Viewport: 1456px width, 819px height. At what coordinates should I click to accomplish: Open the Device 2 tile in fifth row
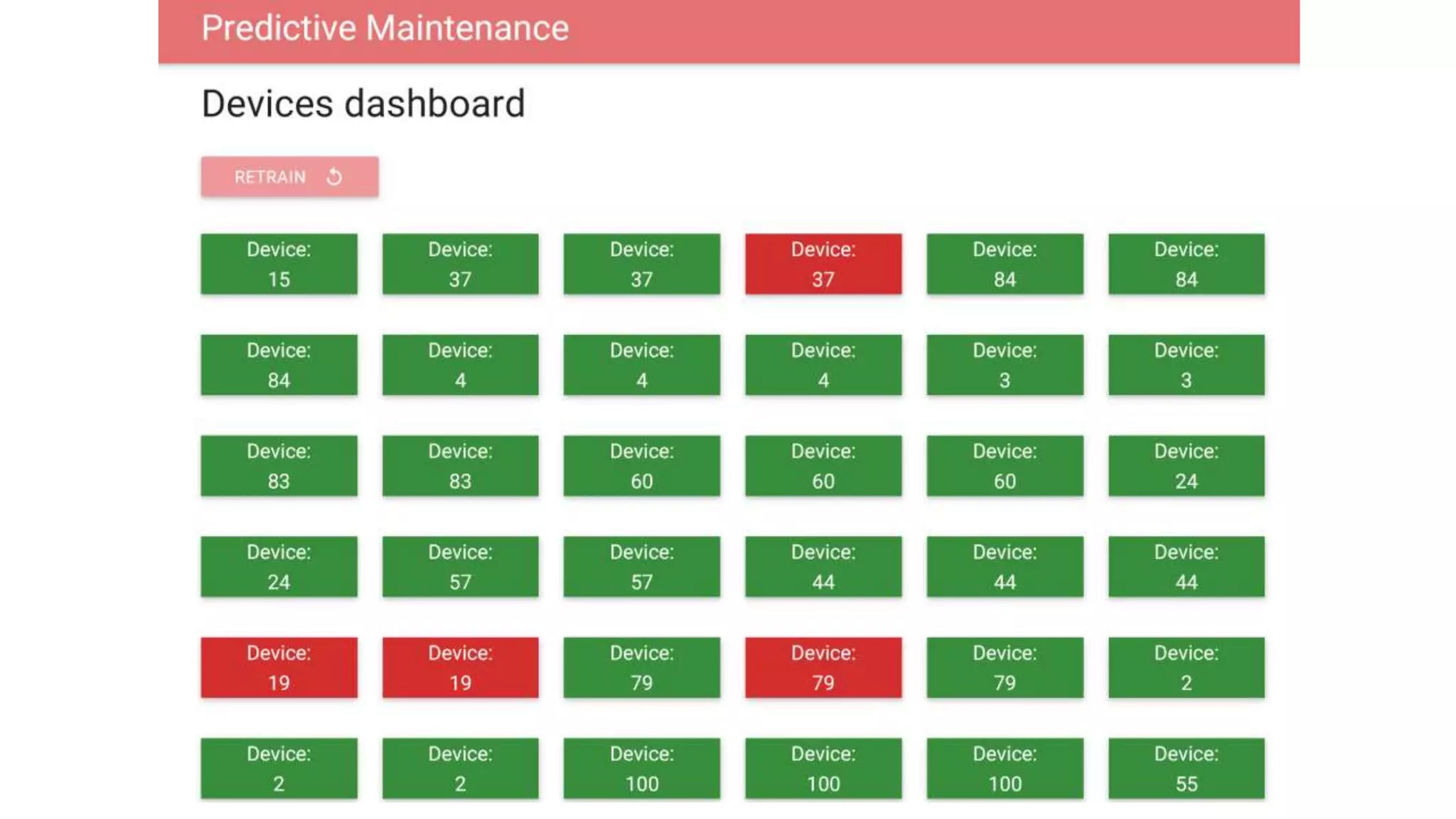(x=1186, y=668)
